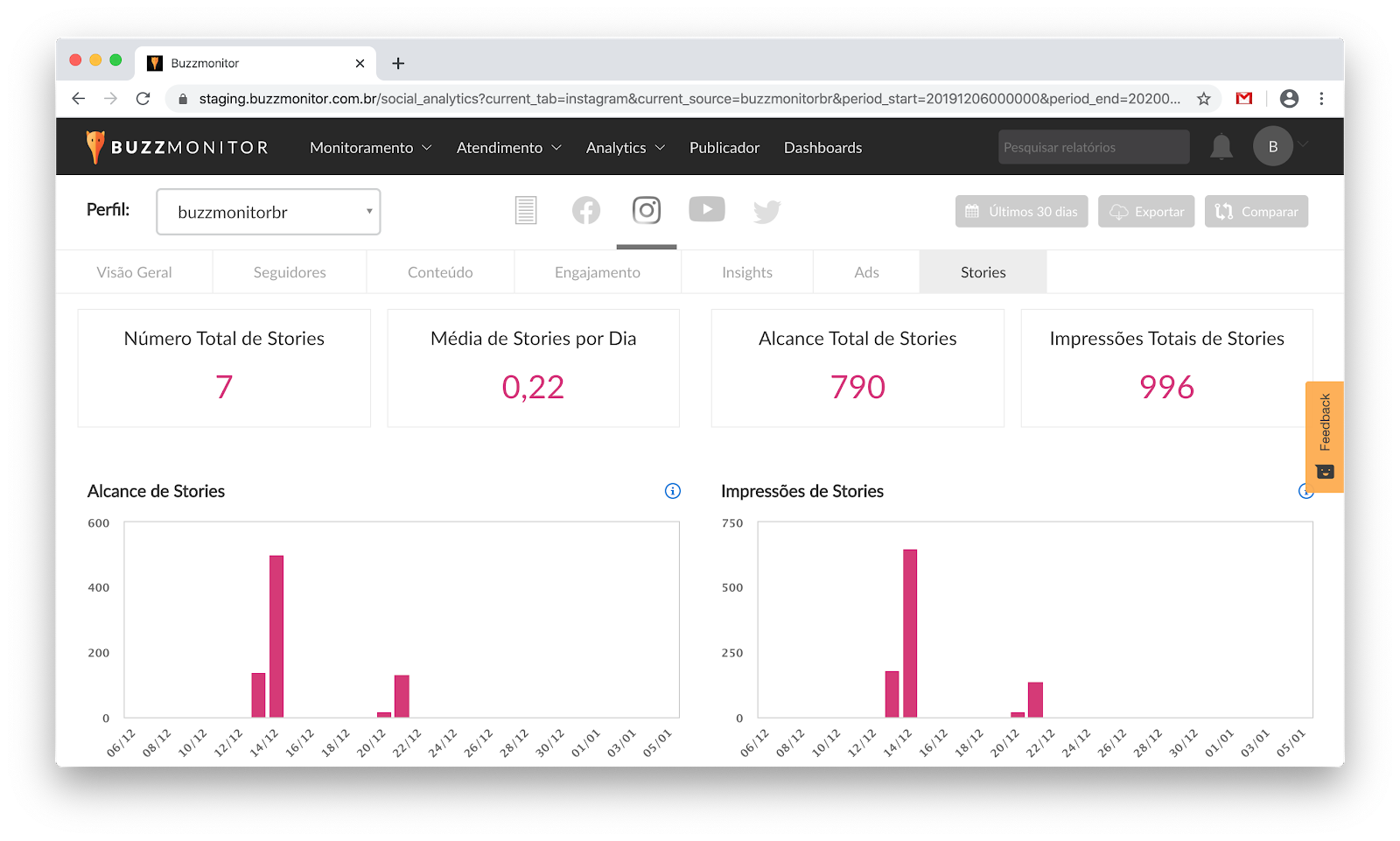This screenshot has height=841, width=1400.
Task: Open the Últimos 30 dias date picker
Action: (1021, 212)
